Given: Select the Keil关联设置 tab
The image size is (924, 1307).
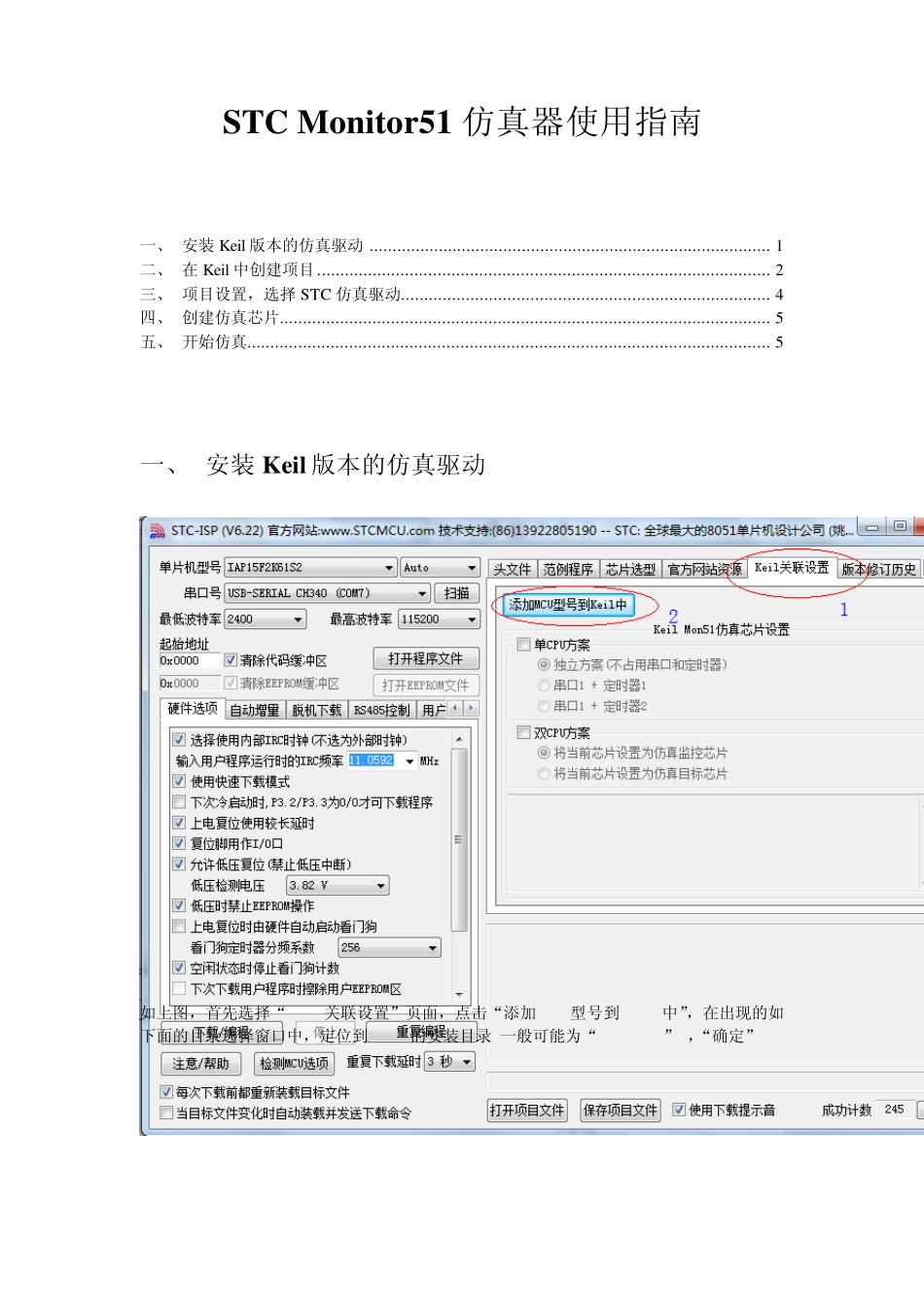Looking at the screenshot, I should (x=792, y=568).
